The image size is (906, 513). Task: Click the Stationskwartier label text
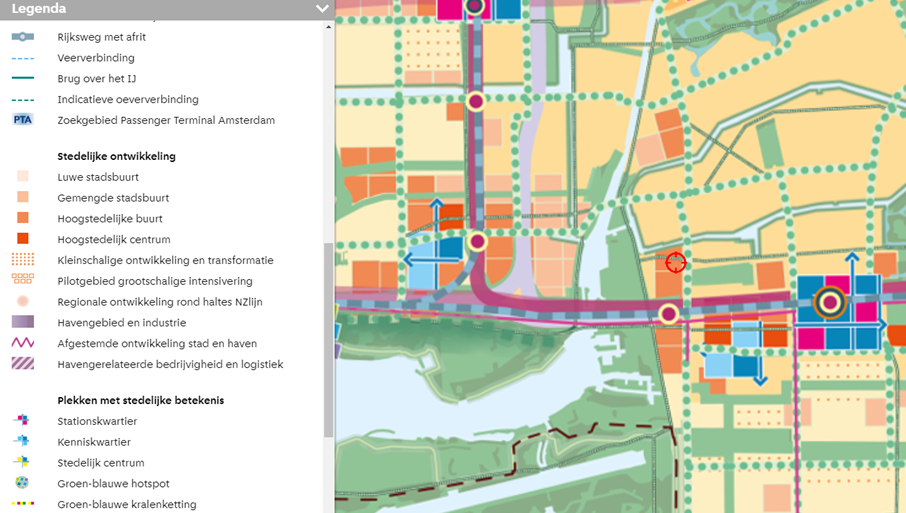pyautogui.click(x=97, y=421)
